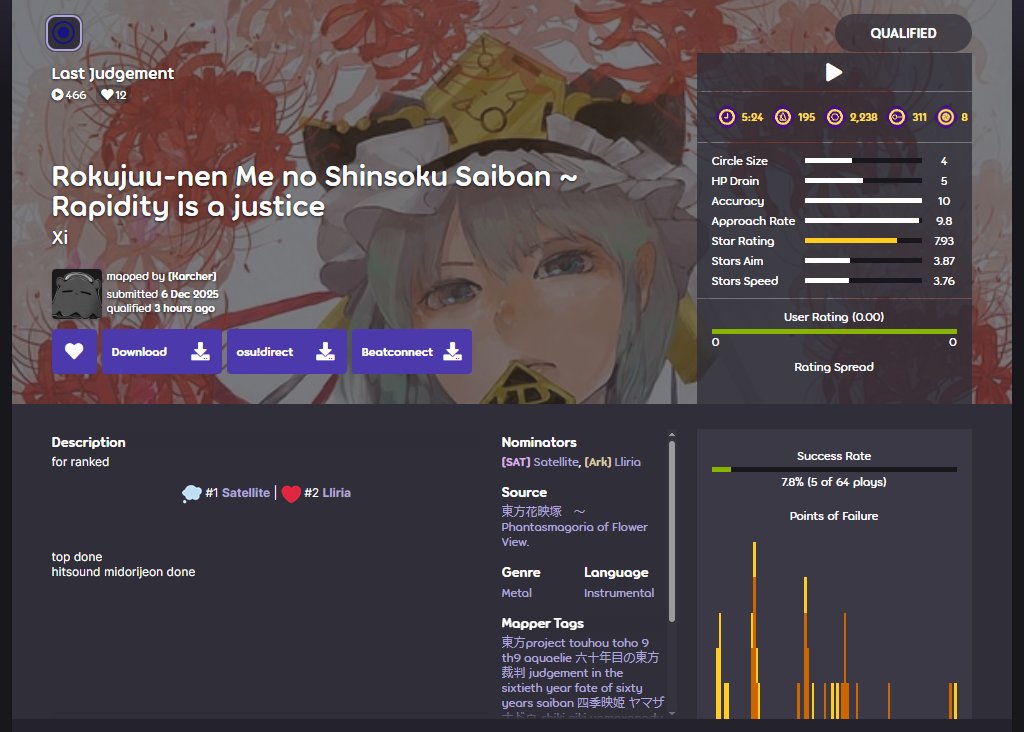The height and width of the screenshot is (732, 1024).
Task: Click the 'Last Judgement' difficulty name
Action: [x=113, y=73]
